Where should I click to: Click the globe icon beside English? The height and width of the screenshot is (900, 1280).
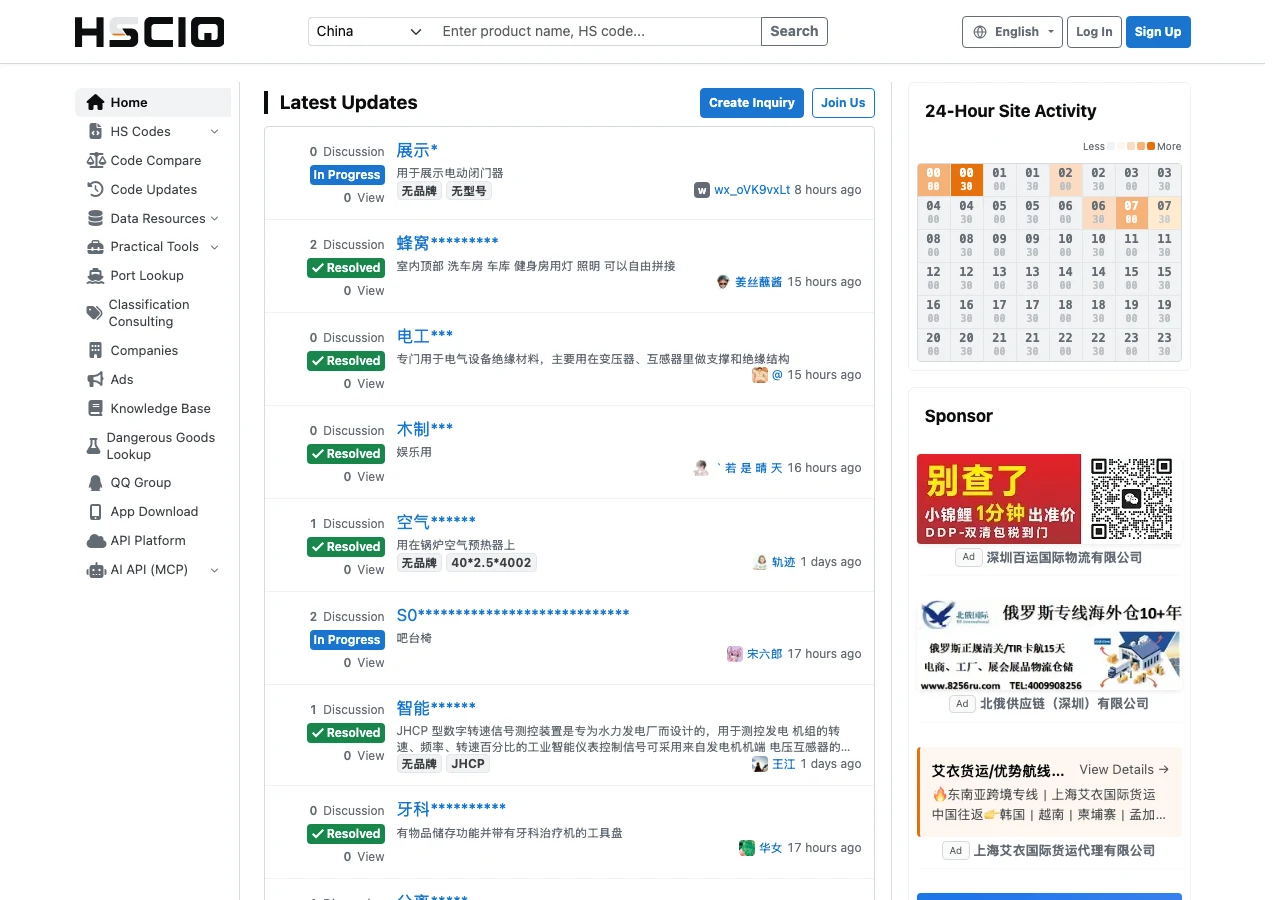[x=980, y=32]
